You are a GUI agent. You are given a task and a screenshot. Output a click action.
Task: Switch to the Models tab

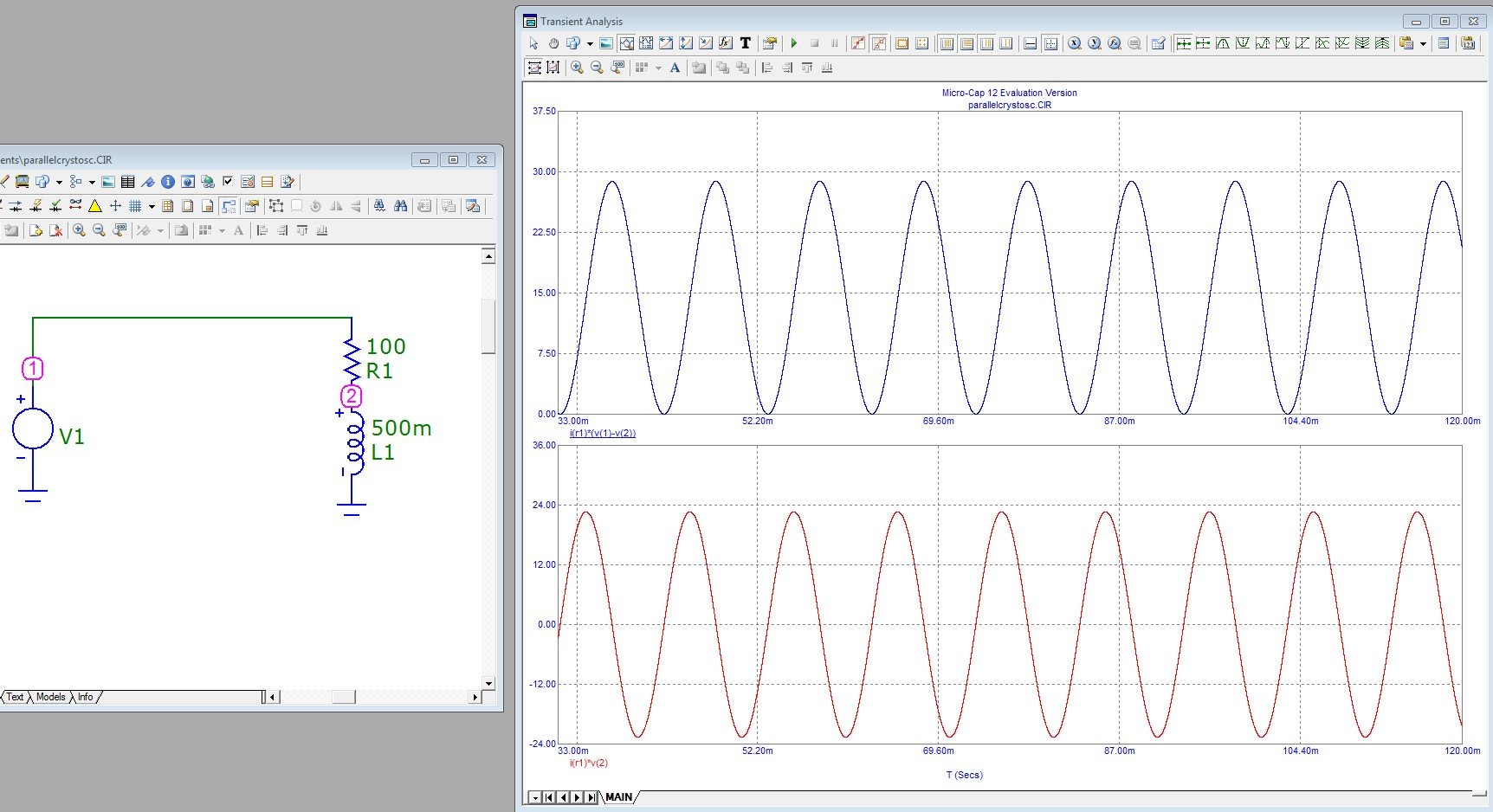[50, 697]
